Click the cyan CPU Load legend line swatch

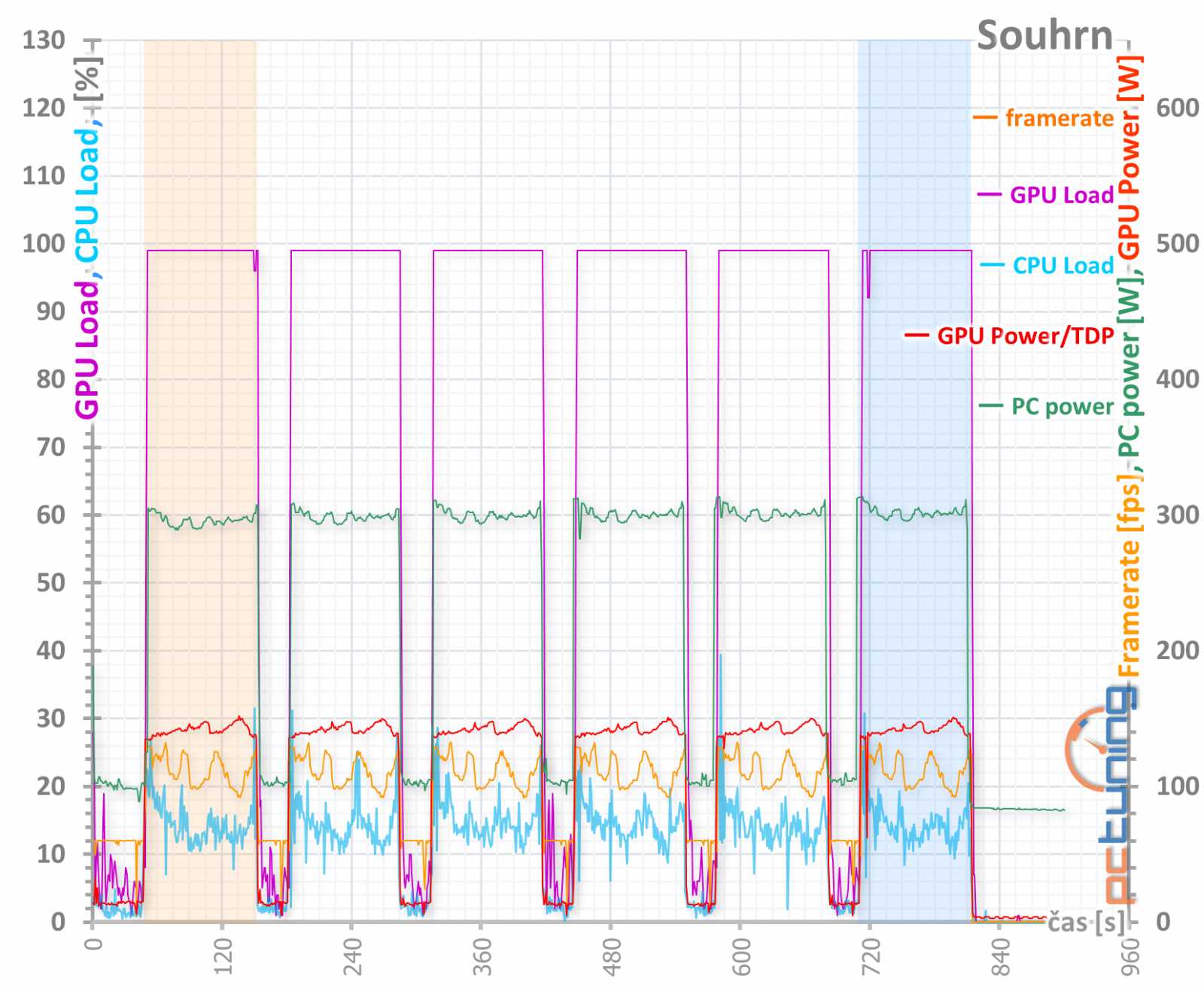(x=992, y=265)
